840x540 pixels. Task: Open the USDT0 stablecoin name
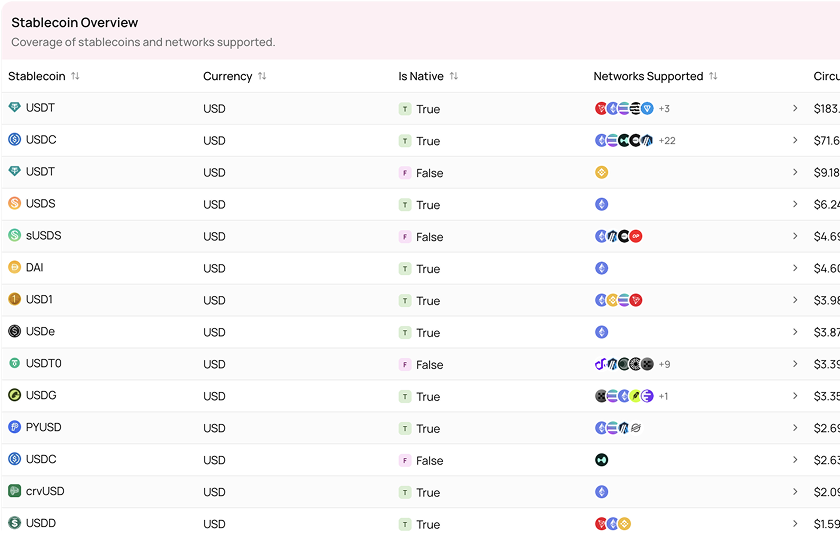click(x=43, y=363)
